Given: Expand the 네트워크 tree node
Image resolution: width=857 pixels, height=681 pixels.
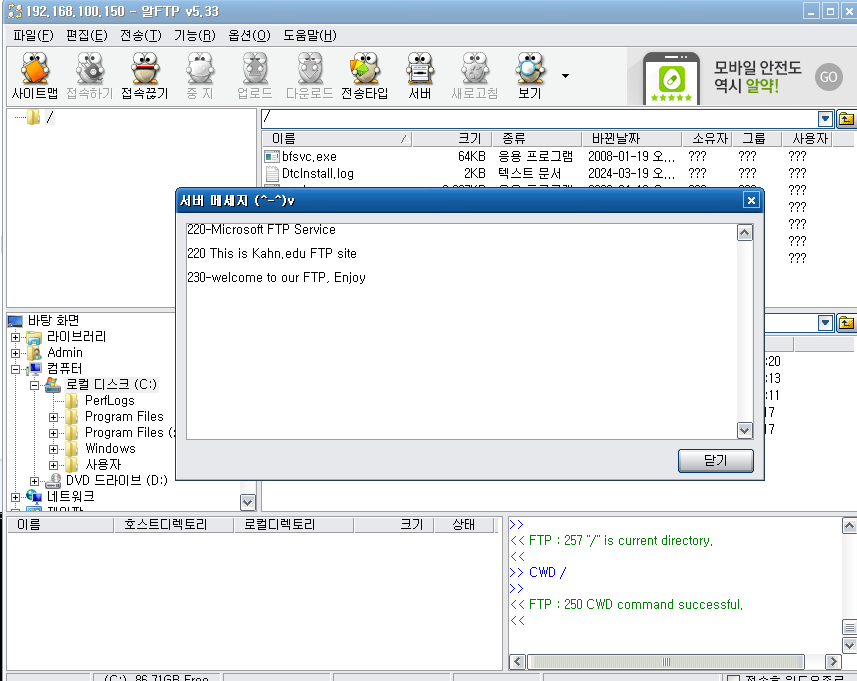Looking at the screenshot, I should tap(15, 497).
